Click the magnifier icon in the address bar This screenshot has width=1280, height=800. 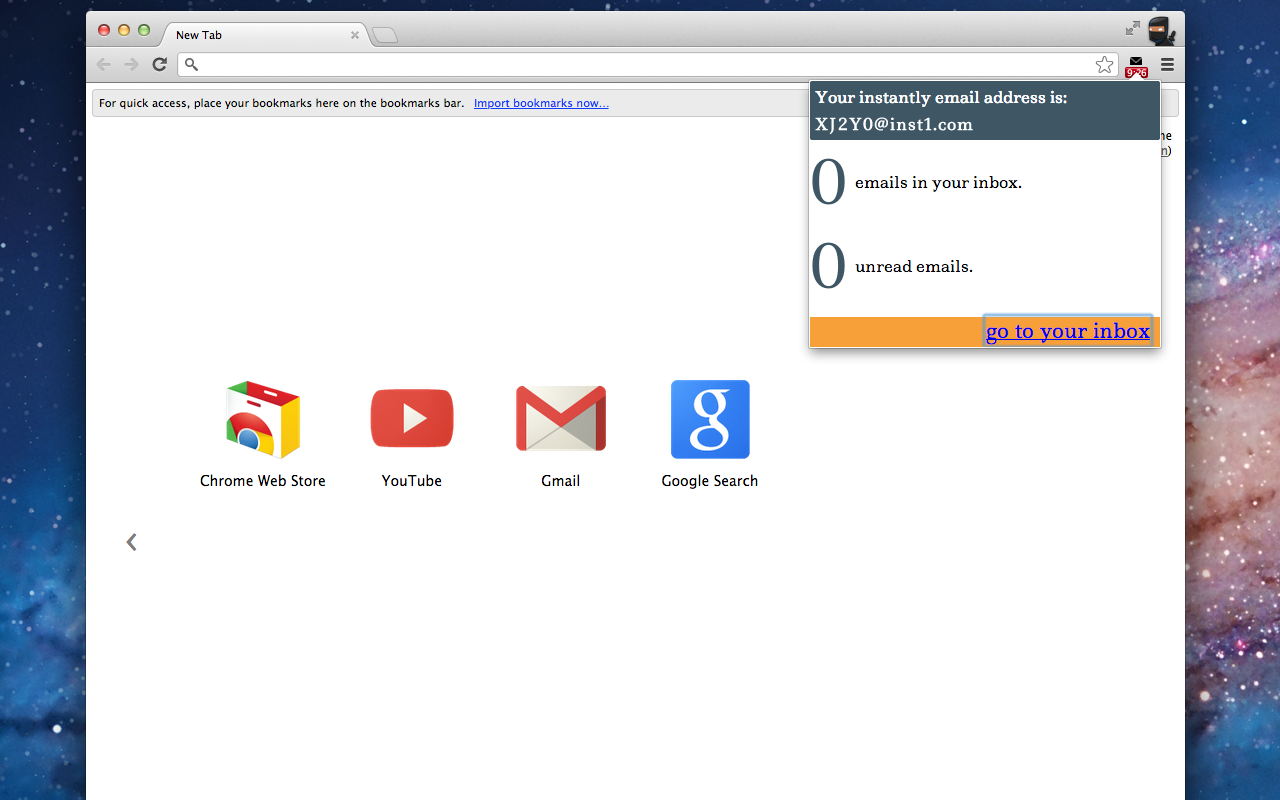(x=192, y=65)
